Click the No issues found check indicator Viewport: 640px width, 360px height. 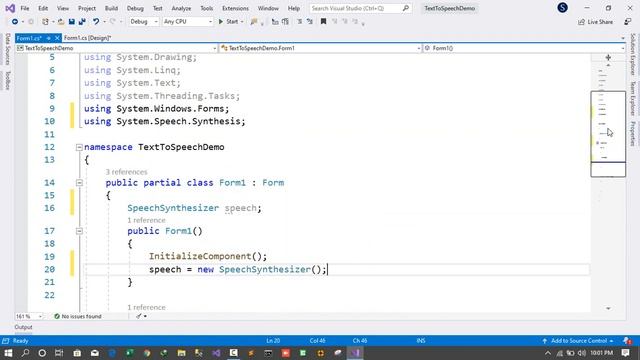click(x=78, y=316)
